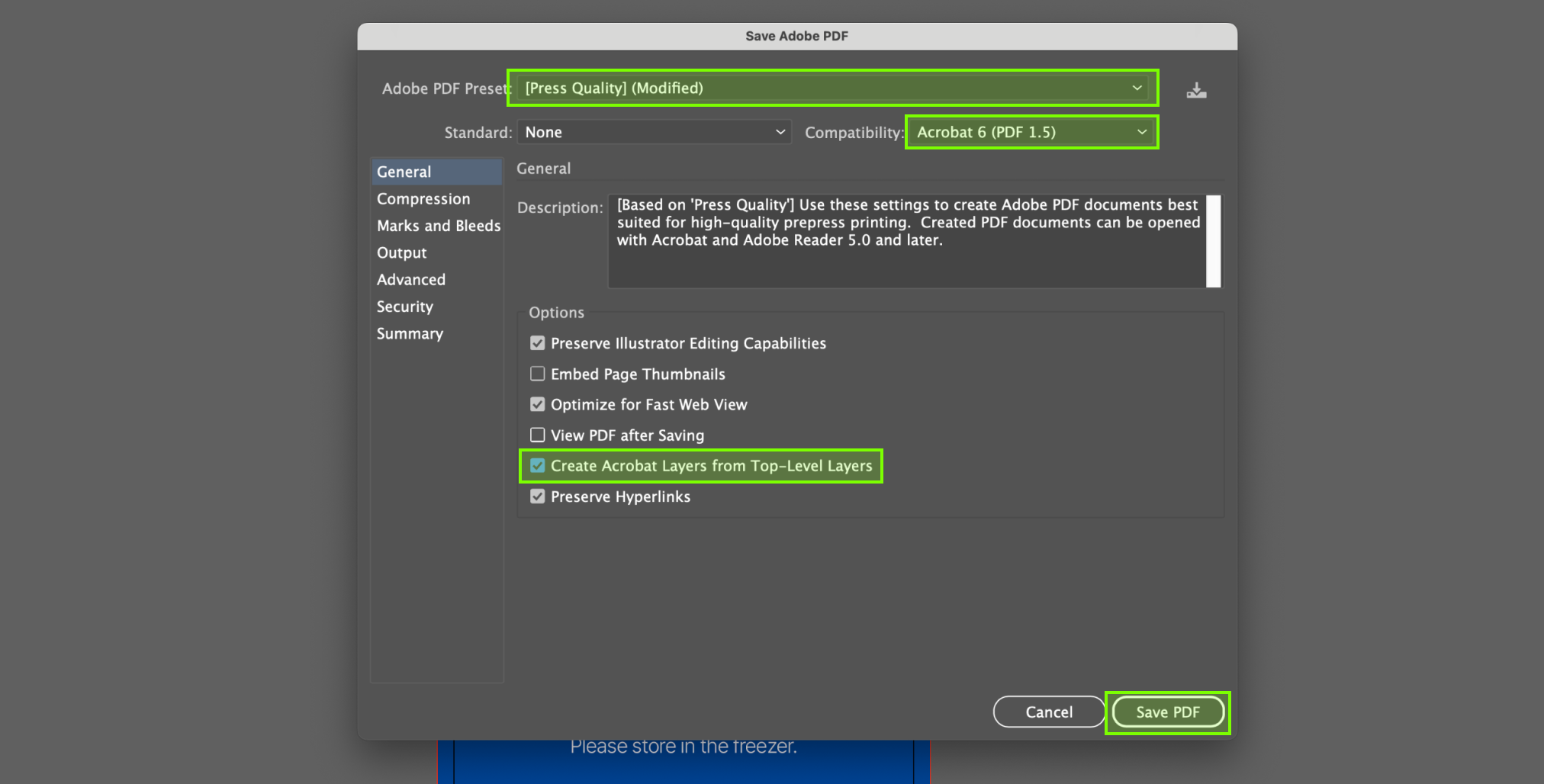
Task: Open the Adobe PDF Preset dropdown
Action: (833, 88)
